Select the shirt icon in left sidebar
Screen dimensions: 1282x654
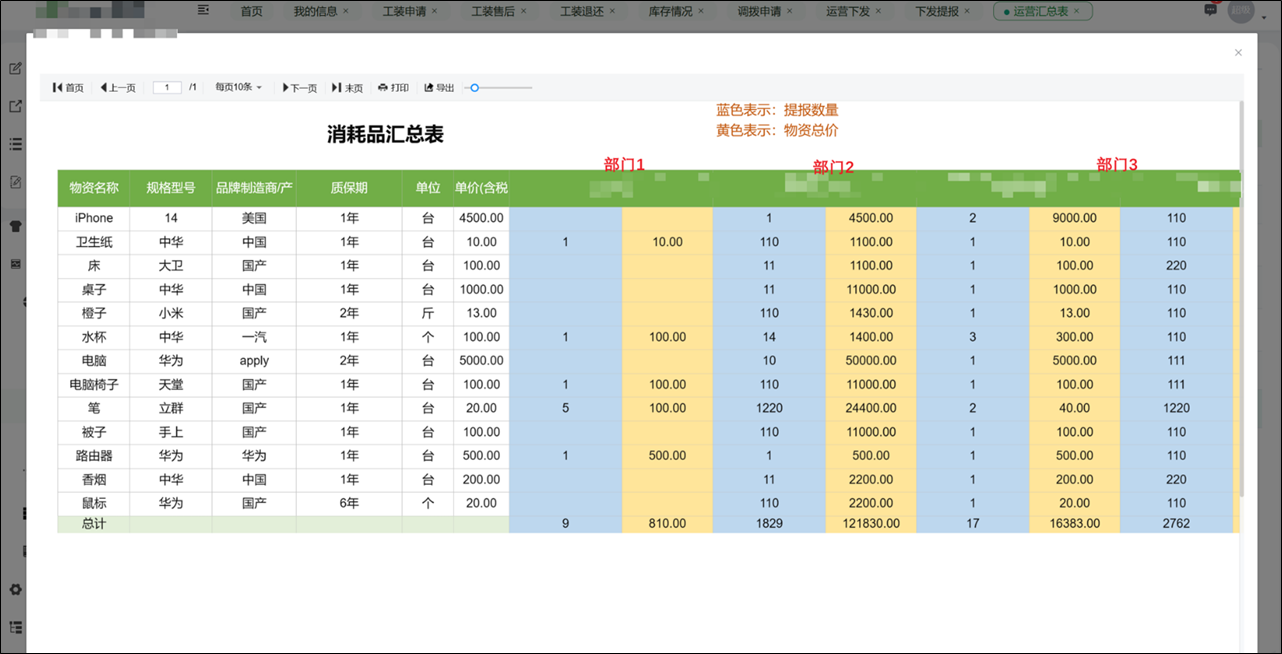pyautogui.click(x=14, y=225)
